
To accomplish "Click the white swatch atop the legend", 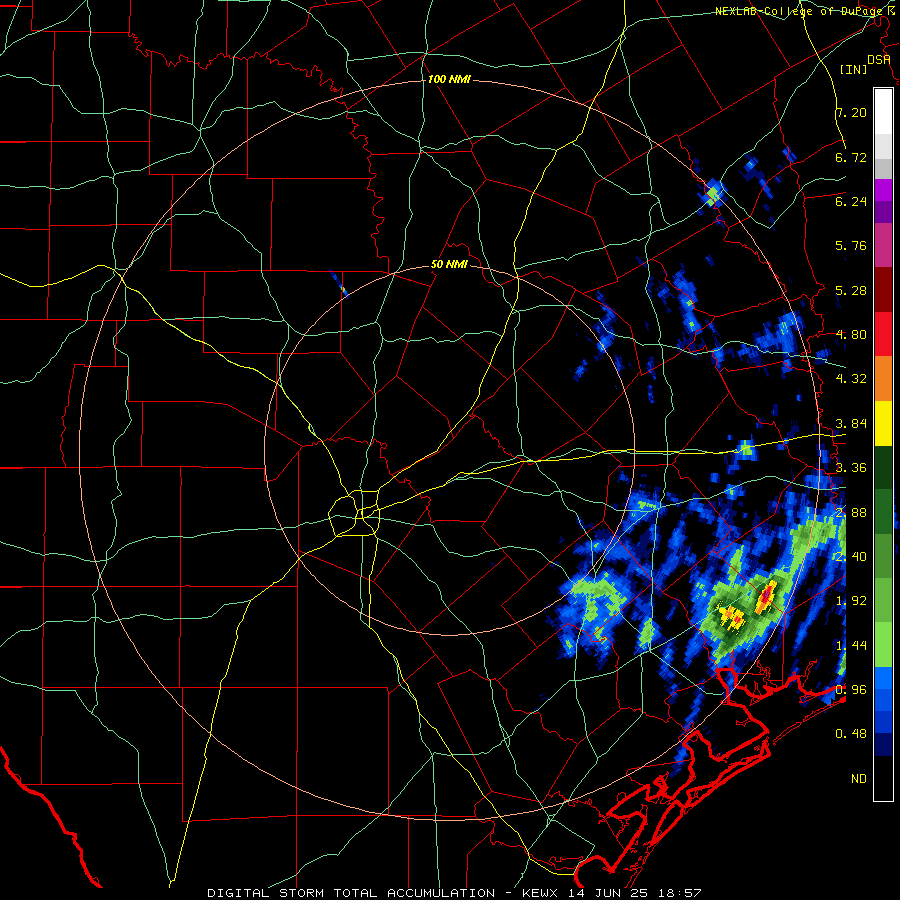I will 883,111.
